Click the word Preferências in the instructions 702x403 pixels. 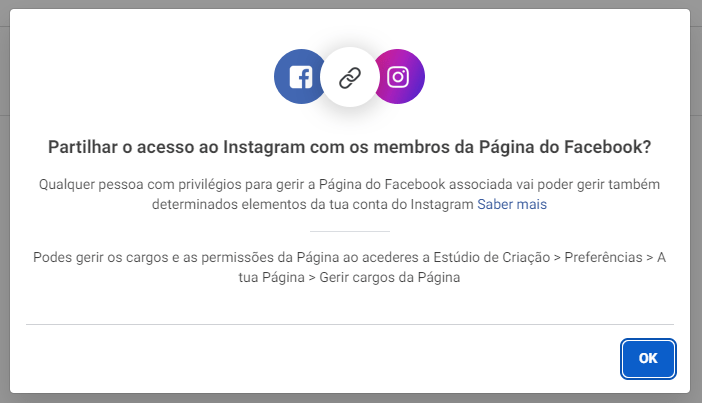click(604, 257)
